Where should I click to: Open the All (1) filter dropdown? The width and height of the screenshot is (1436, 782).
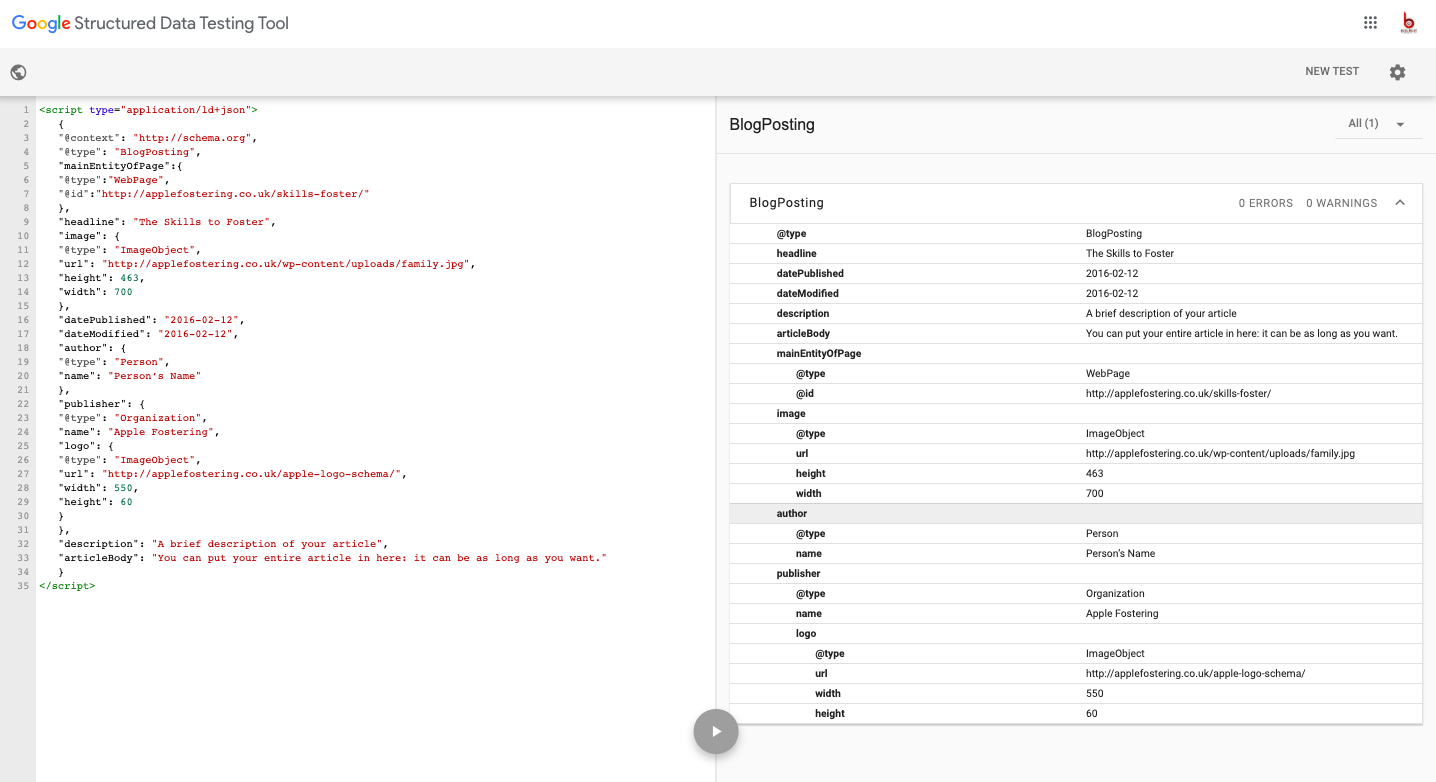tap(1377, 124)
